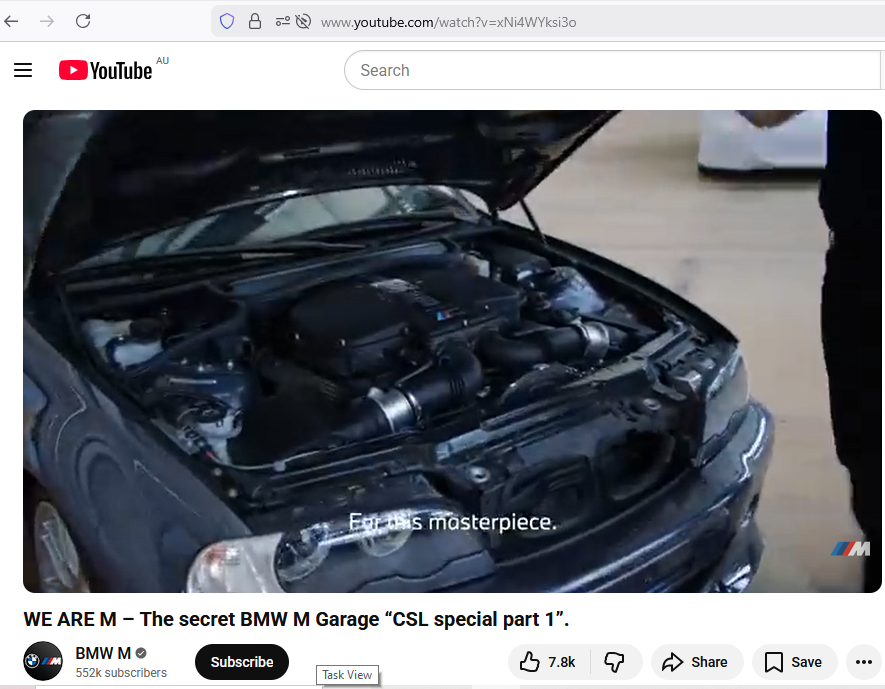
Task: Dislike the video with thumbs down
Action: point(615,662)
